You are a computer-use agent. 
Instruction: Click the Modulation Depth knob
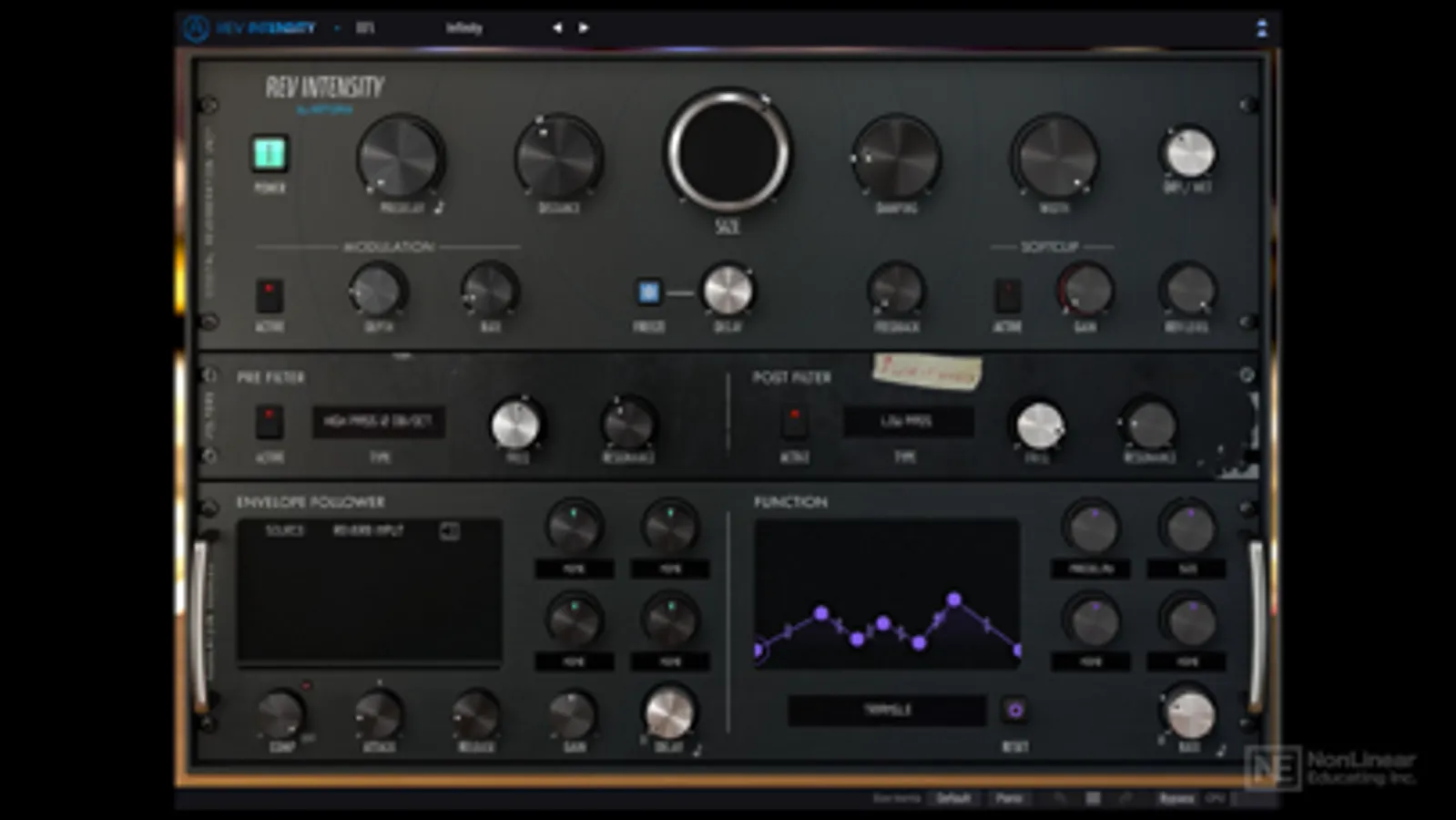click(378, 291)
